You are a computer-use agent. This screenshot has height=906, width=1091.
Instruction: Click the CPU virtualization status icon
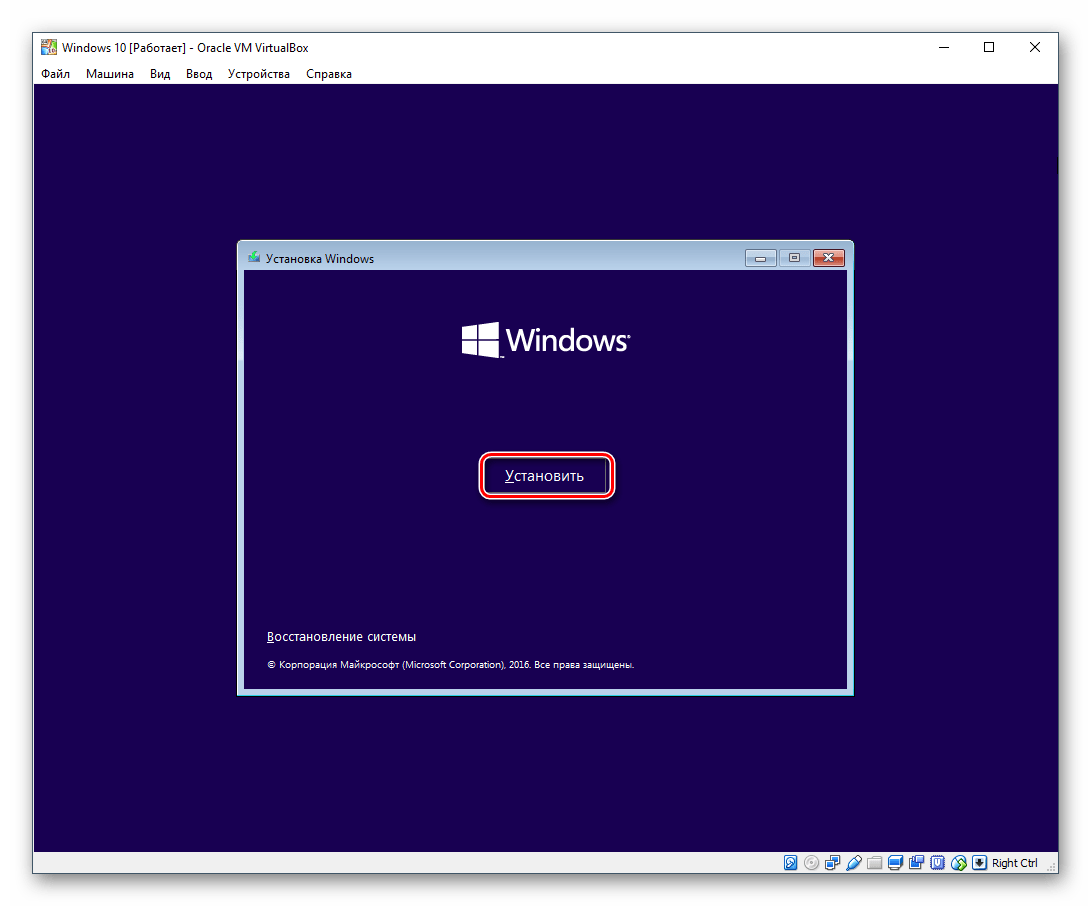(x=937, y=863)
